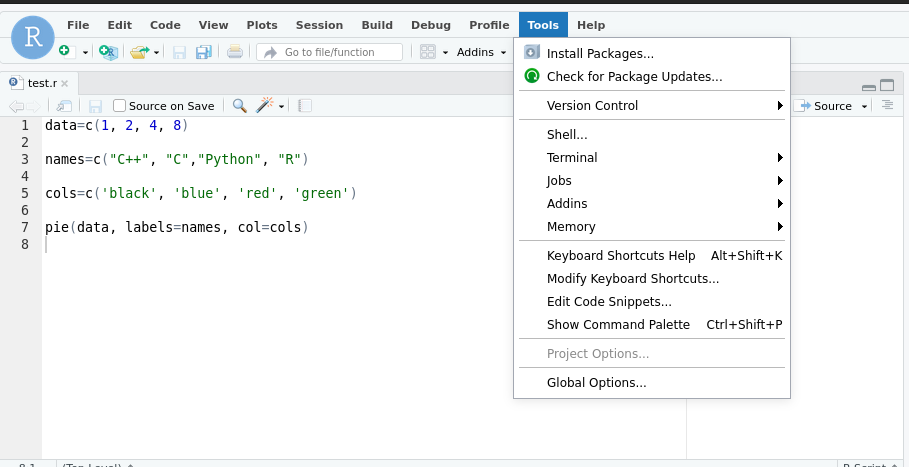
Task: Click the Go to file/function field
Action: 329,52
